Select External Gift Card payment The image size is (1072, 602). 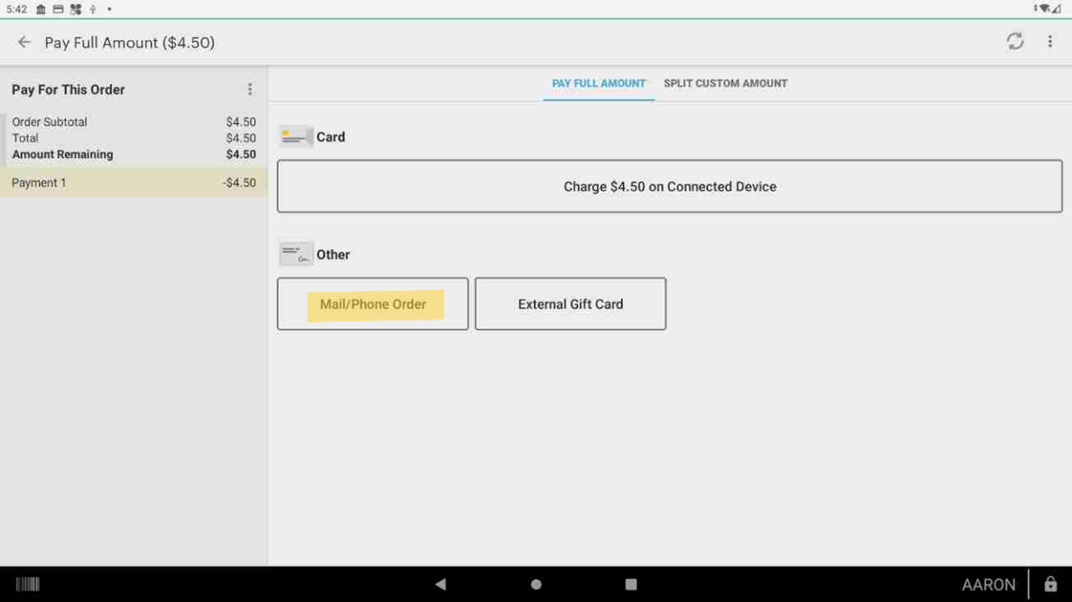[x=570, y=304]
